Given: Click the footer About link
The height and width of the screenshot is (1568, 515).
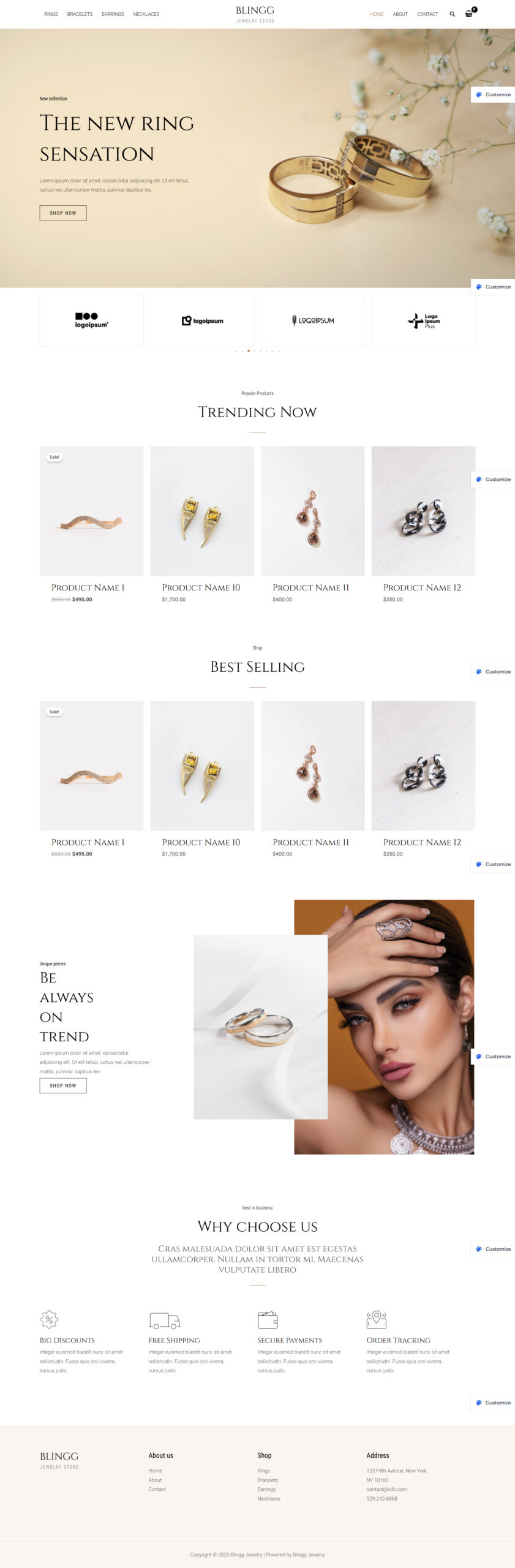Looking at the screenshot, I should (x=155, y=1480).
